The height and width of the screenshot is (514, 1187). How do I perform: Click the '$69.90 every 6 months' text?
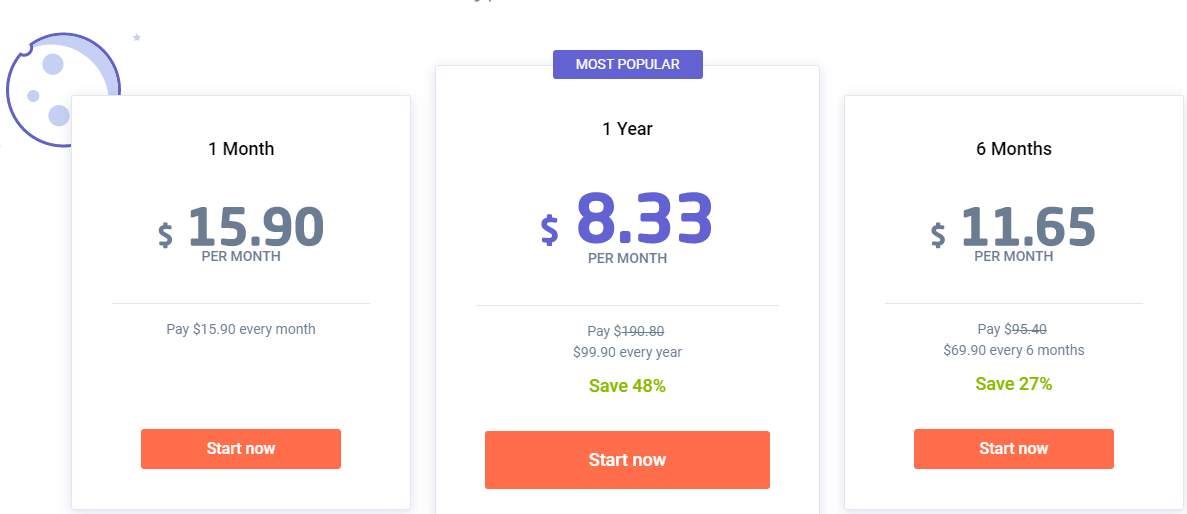pyautogui.click(x=1014, y=350)
